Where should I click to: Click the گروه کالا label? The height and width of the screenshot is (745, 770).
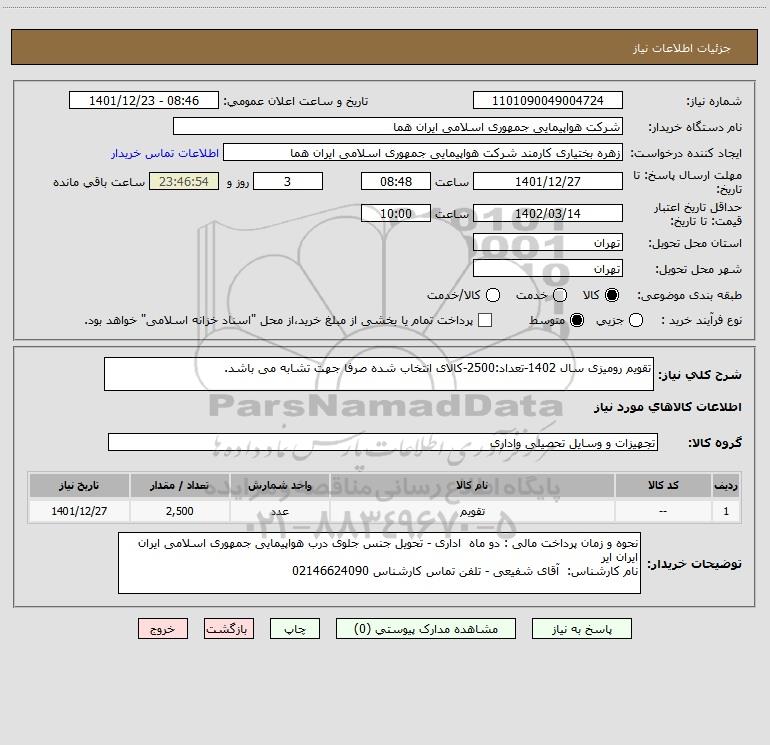[715, 443]
